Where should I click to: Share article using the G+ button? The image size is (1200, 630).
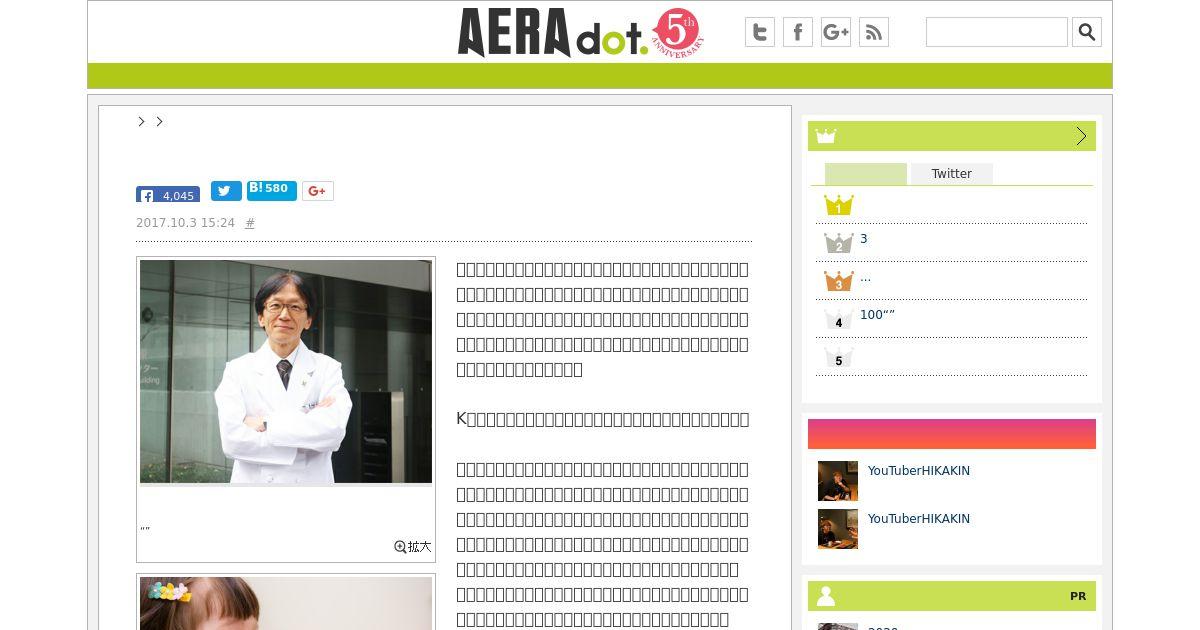point(318,191)
